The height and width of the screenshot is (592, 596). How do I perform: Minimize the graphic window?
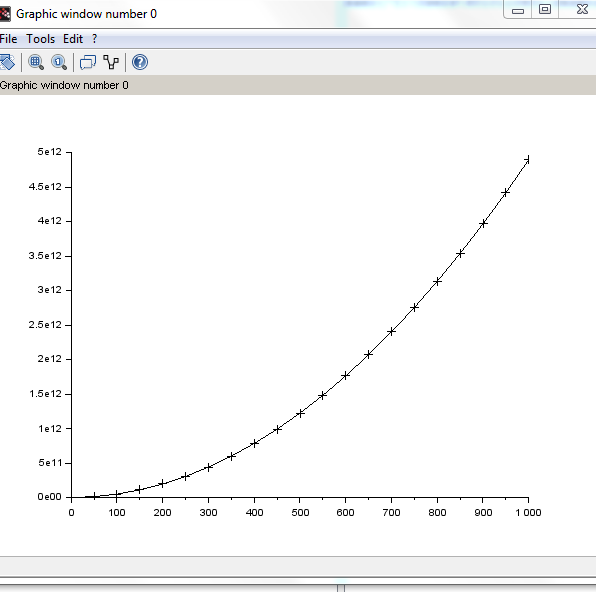[x=517, y=10]
